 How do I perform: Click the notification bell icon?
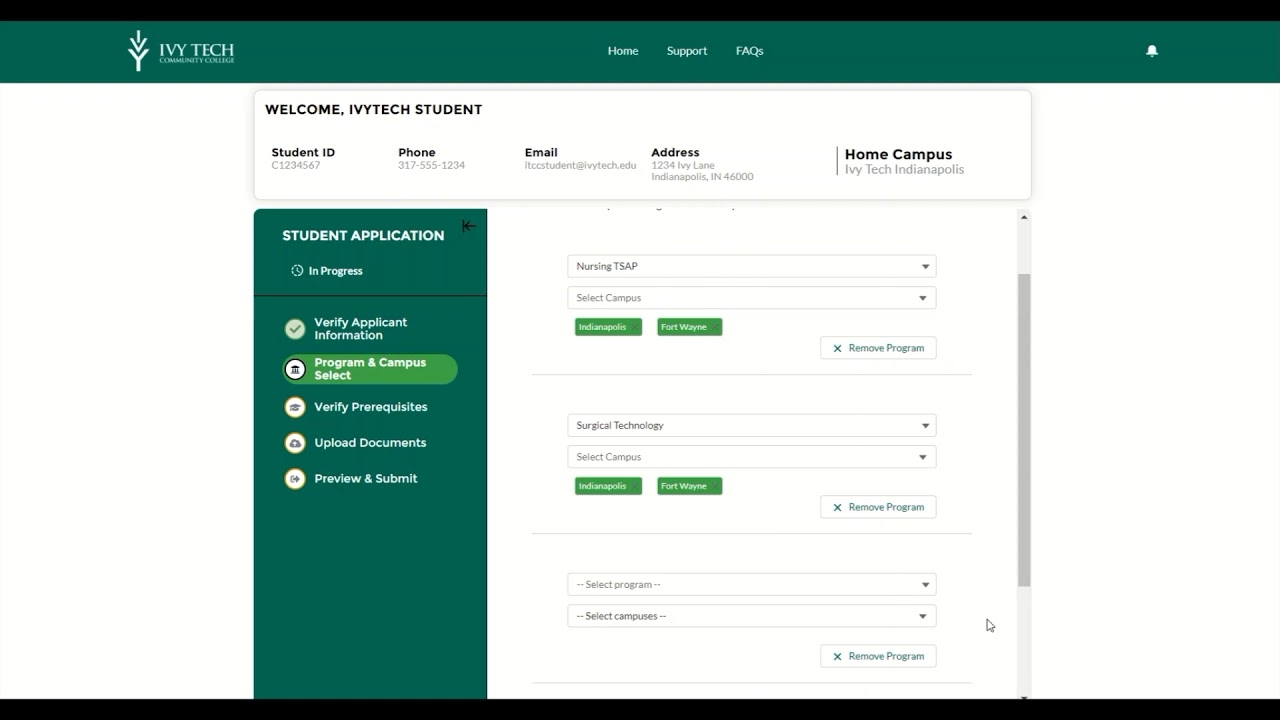coord(1152,50)
